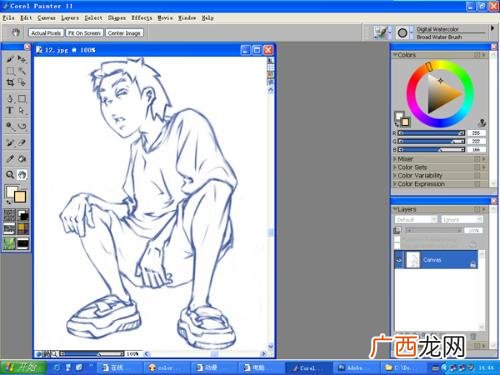
Task: Select the Pen tool
Action: [x=10, y=98]
